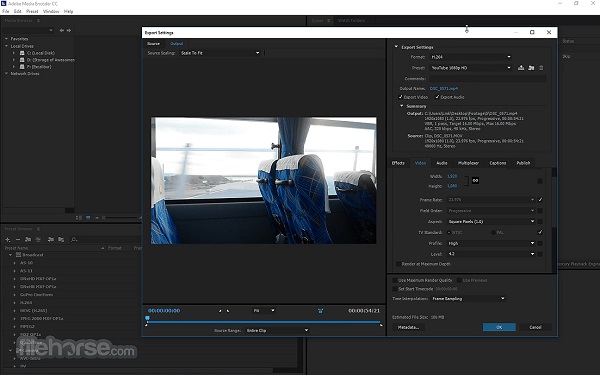Image resolution: width=600 pixels, height=375 pixels.
Task: Click the Delete Preset minus icon in Preset Browser
Action: click(18, 240)
